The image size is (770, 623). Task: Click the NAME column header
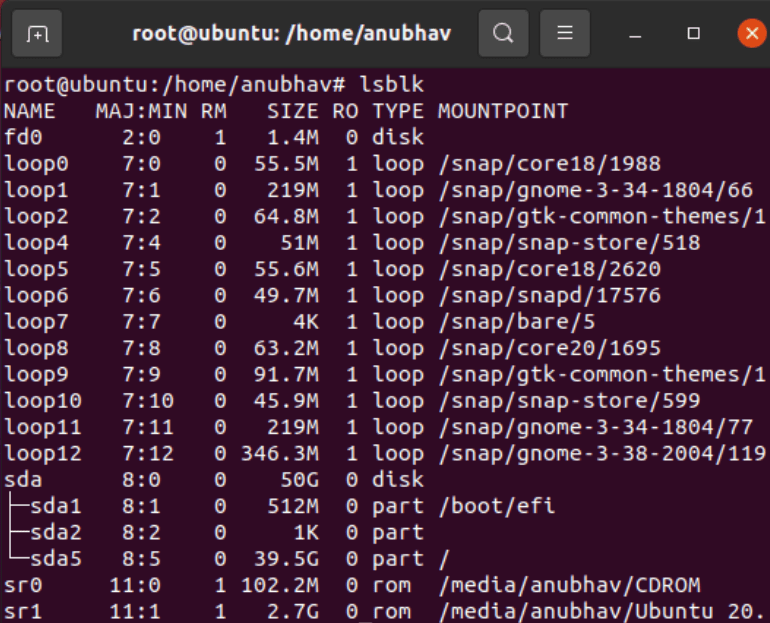[x=29, y=111]
